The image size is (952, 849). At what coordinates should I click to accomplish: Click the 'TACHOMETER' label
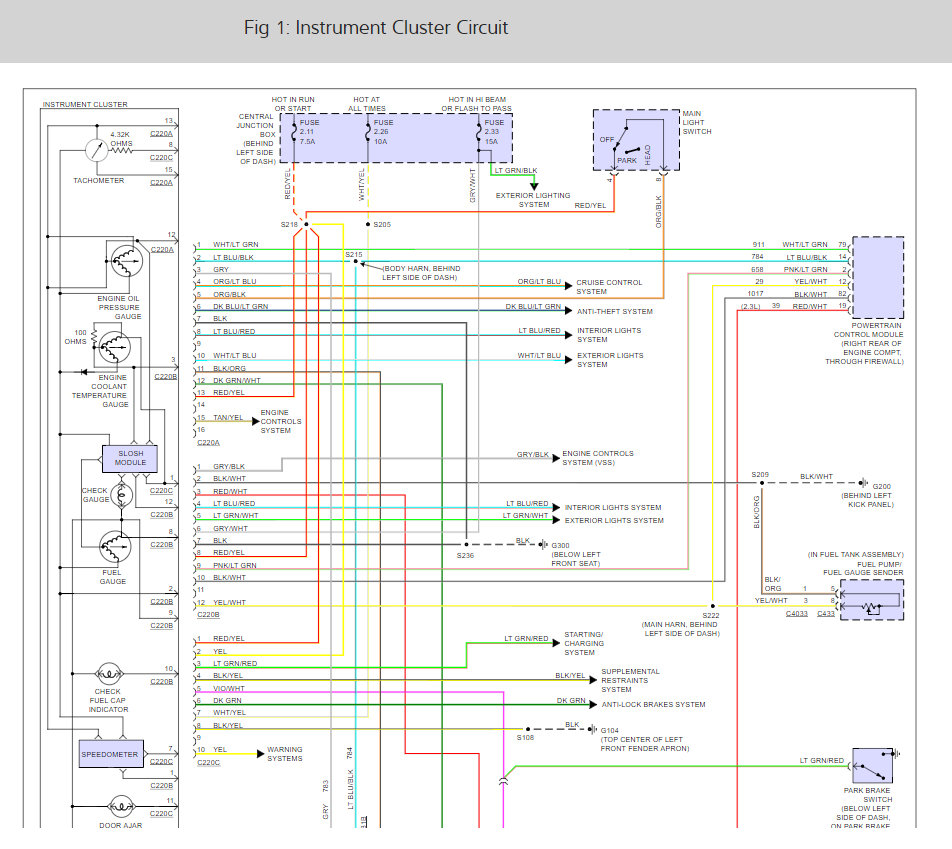pyautogui.click(x=98, y=181)
